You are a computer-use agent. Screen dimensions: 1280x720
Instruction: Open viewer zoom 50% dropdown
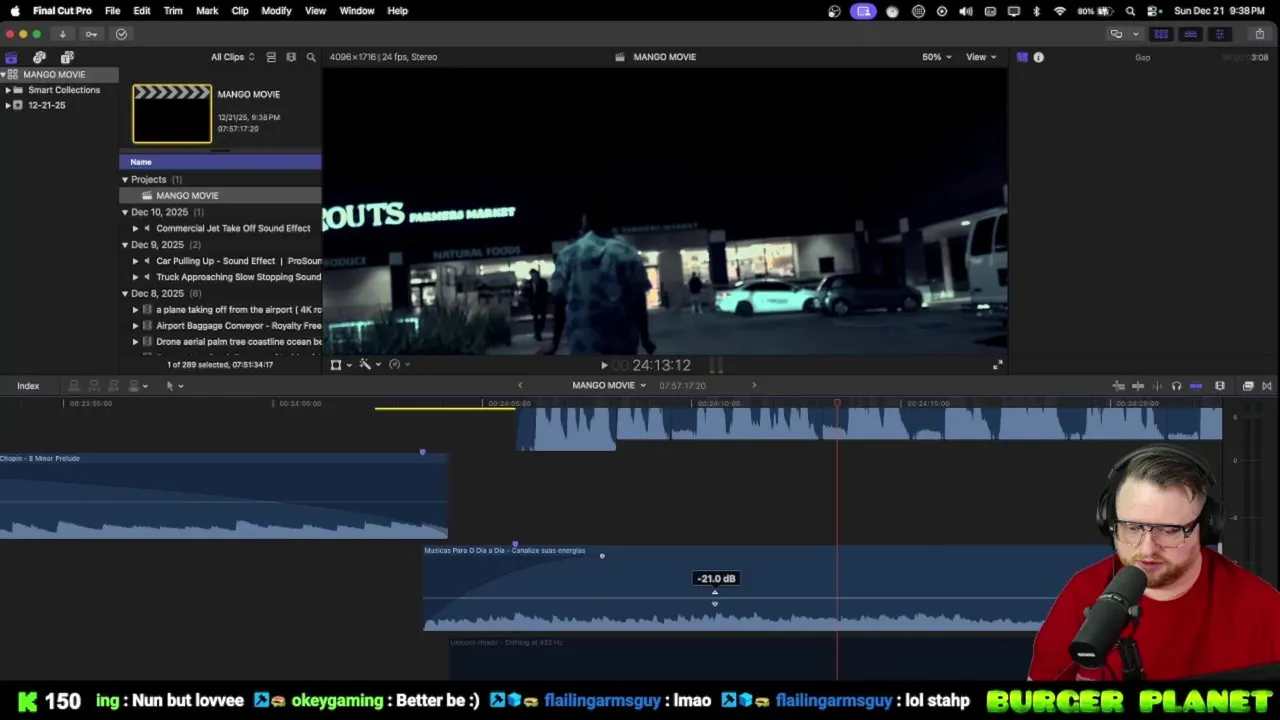coord(937,57)
